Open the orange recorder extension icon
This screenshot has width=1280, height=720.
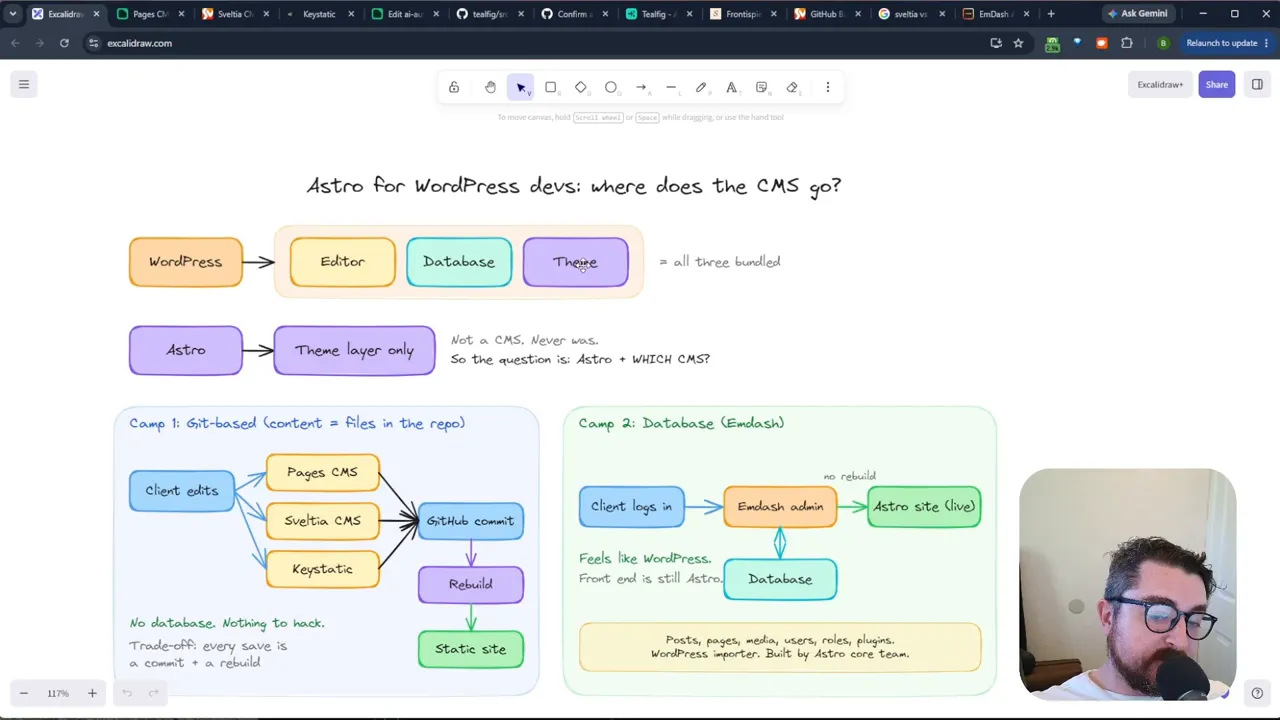click(x=1102, y=43)
